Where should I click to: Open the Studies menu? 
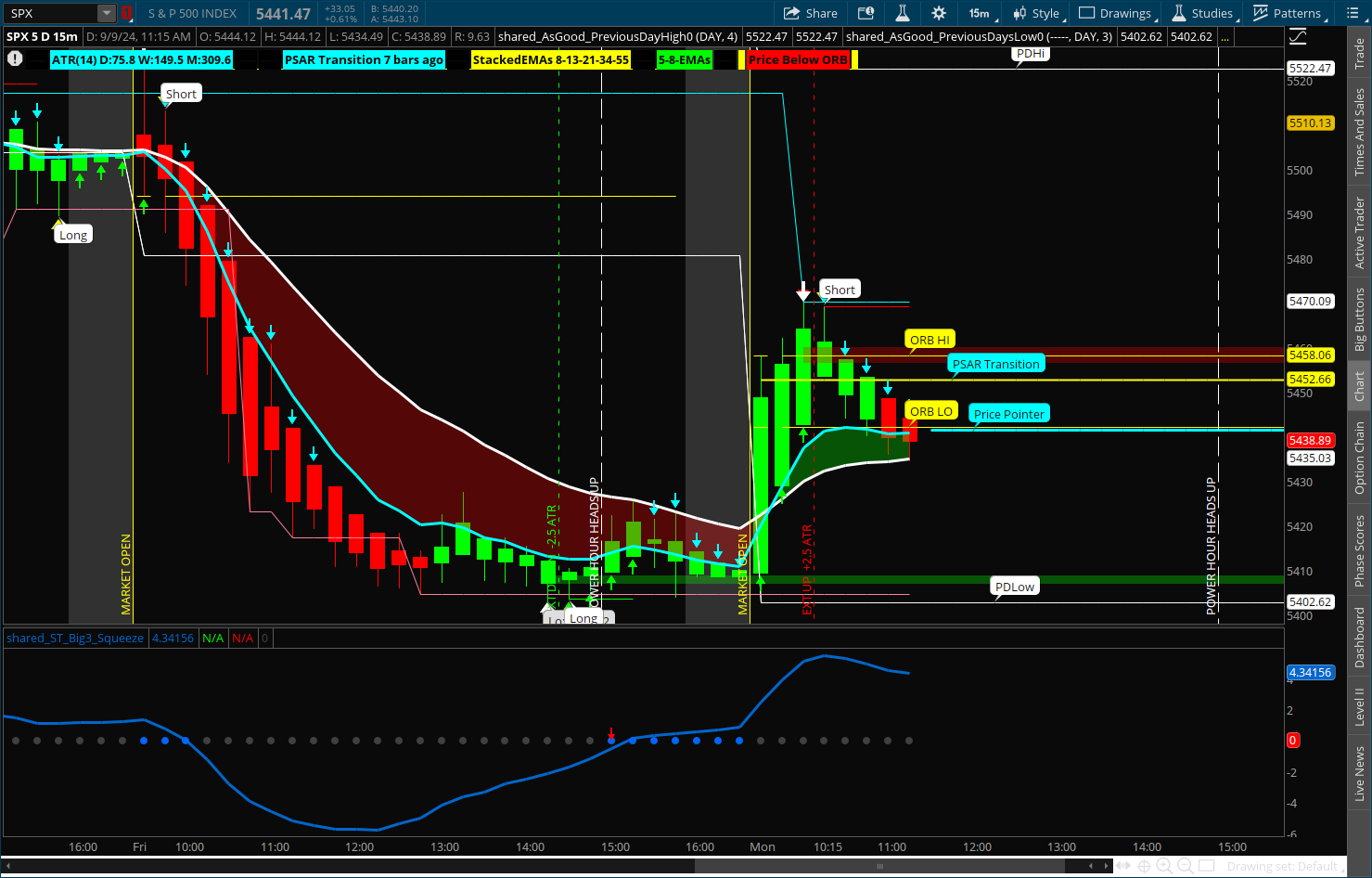point(1204,13)
